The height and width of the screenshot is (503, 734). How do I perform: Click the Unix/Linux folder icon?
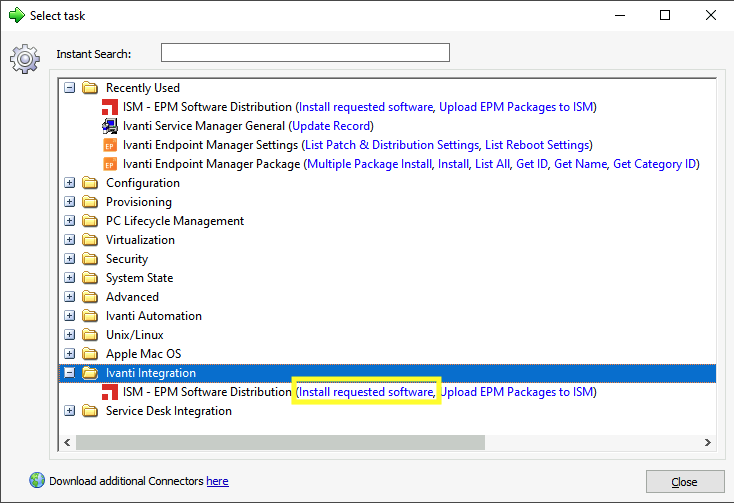click(90, 335)
